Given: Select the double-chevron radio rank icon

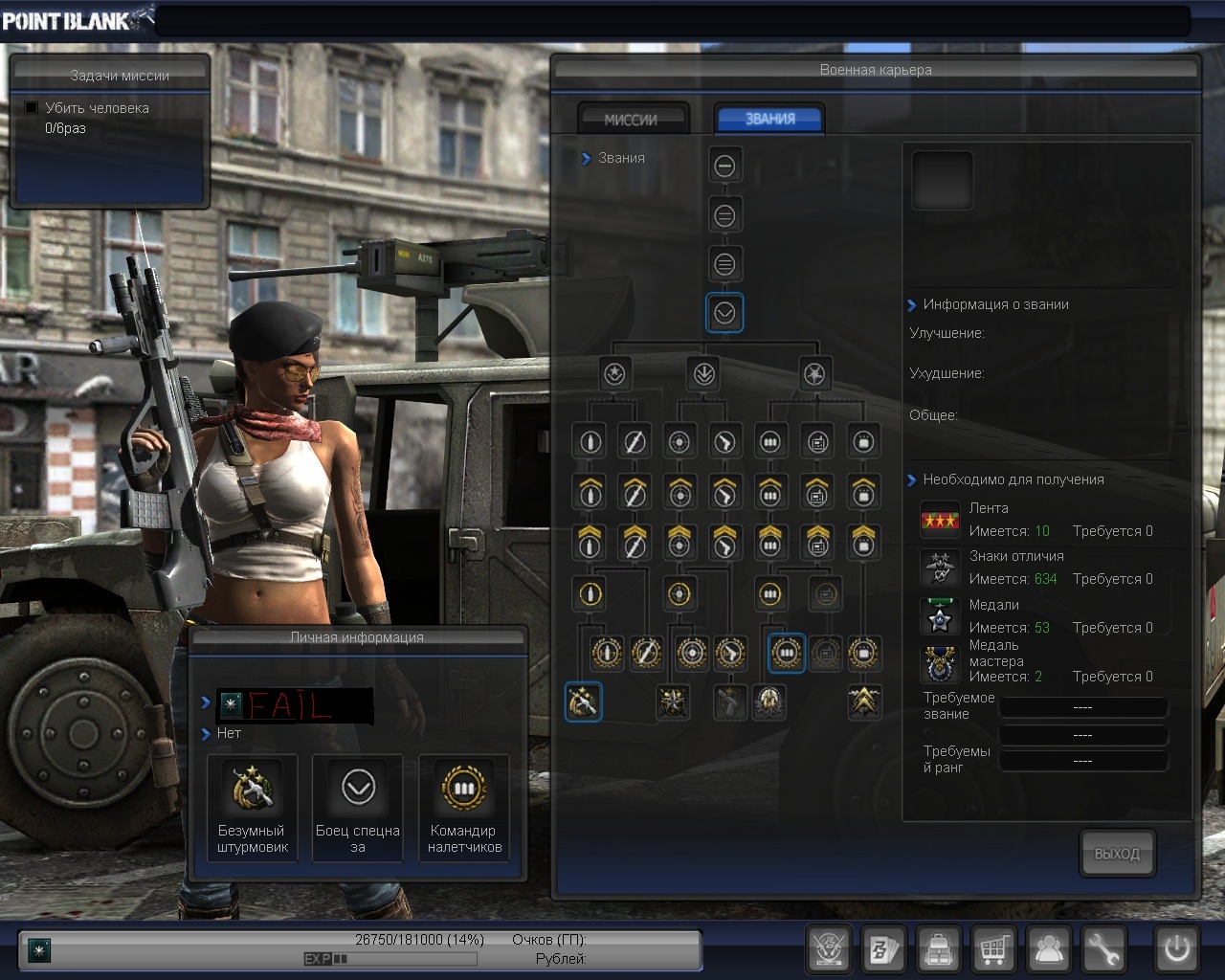Looking at the screenshot, I should tap(817, 542).
